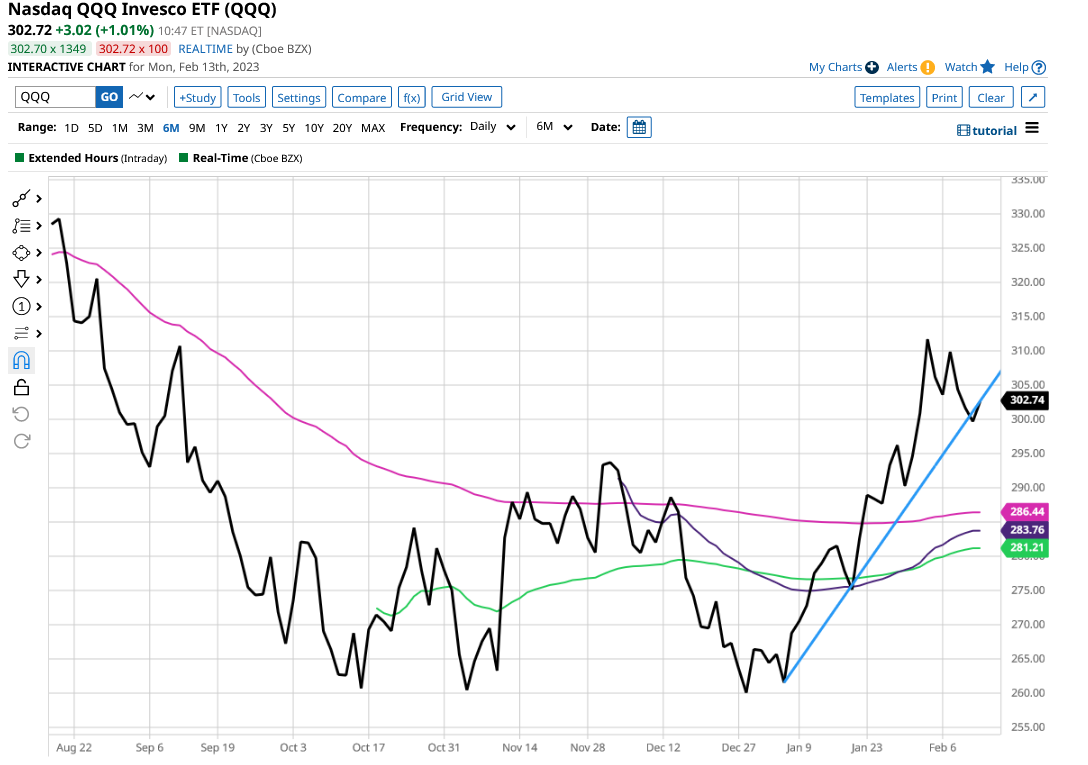The height and width of the screenshot is (765, 1088).
Task: Set range to 5D
Action: point(95,128)
